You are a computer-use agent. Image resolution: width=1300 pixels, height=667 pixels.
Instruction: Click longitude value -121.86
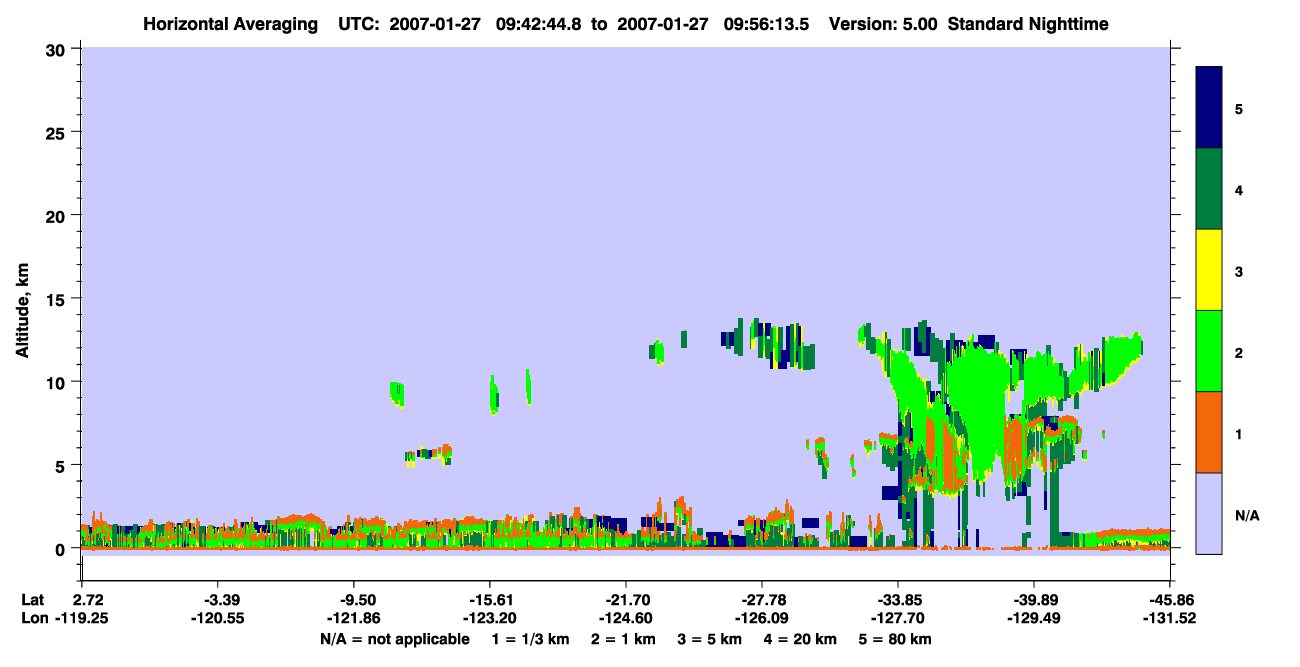[353, 618]
